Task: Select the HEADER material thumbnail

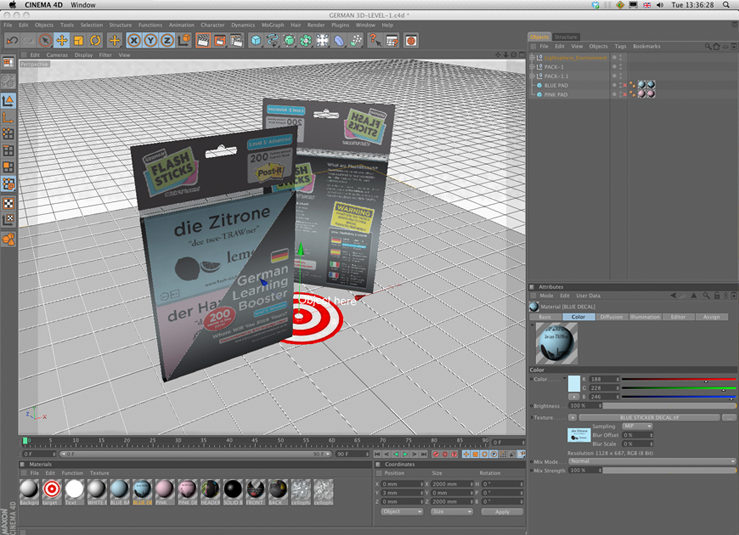Action: point(210,490)
